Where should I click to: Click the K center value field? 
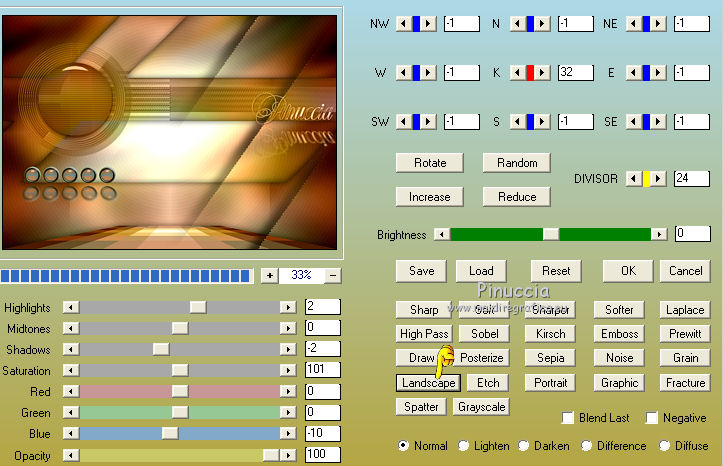pos(575,72)
